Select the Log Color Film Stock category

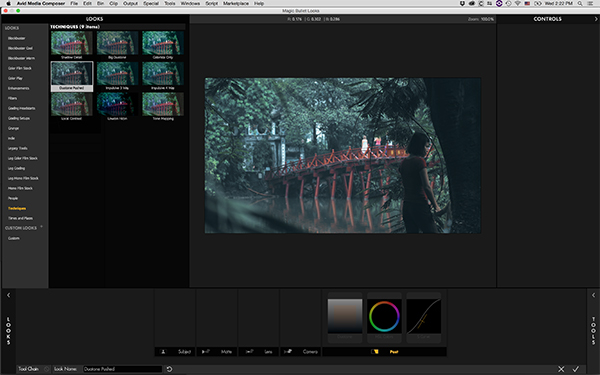coord(23,158)
